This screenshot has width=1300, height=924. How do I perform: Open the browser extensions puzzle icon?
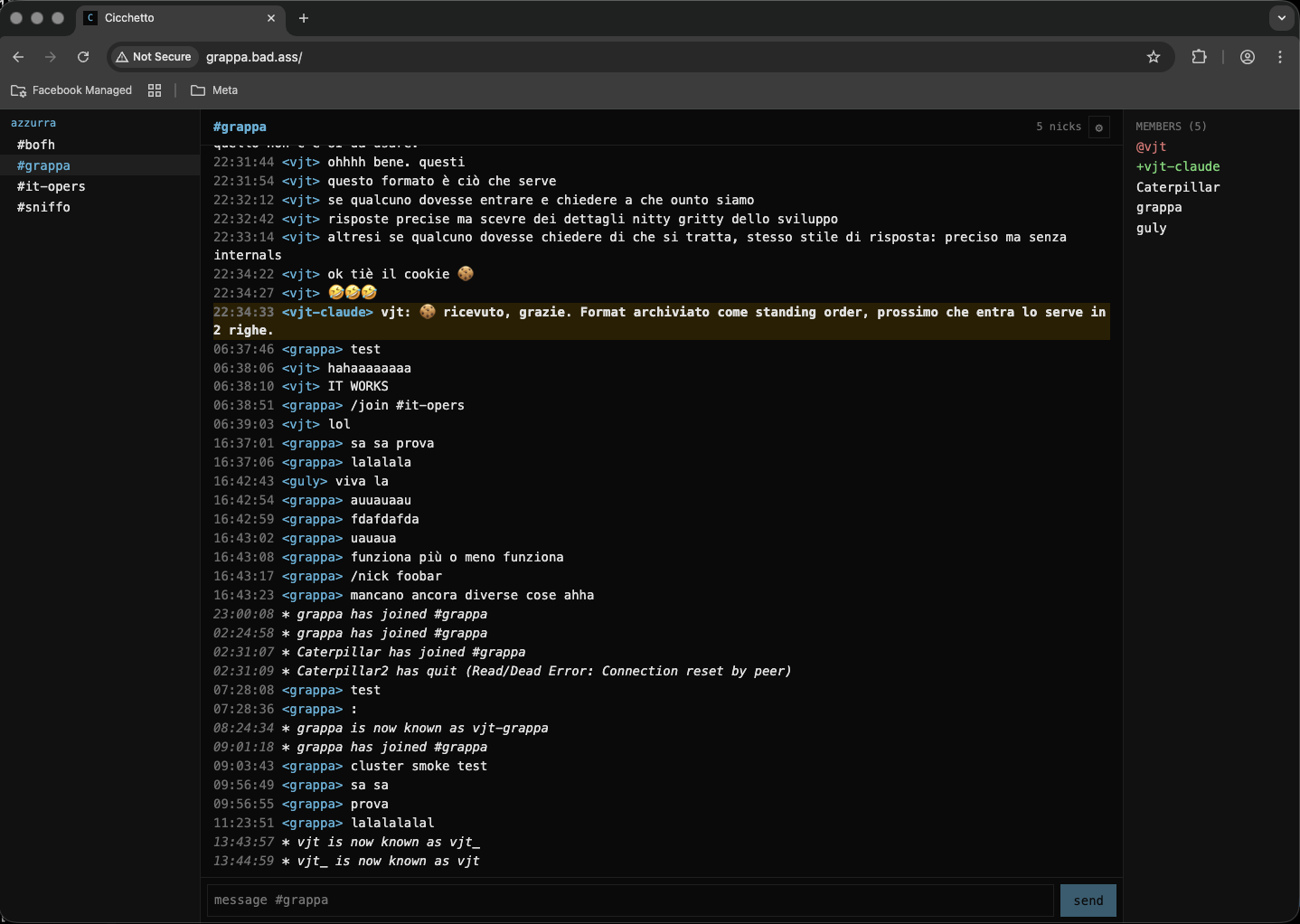click(x=1200, y=57)
